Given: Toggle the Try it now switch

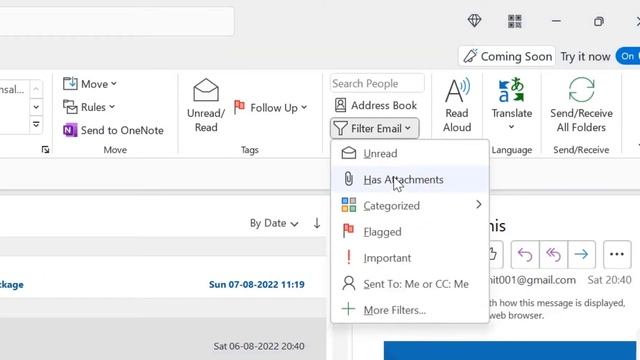Looking at the screenshot, I should (x=629, y=56).
